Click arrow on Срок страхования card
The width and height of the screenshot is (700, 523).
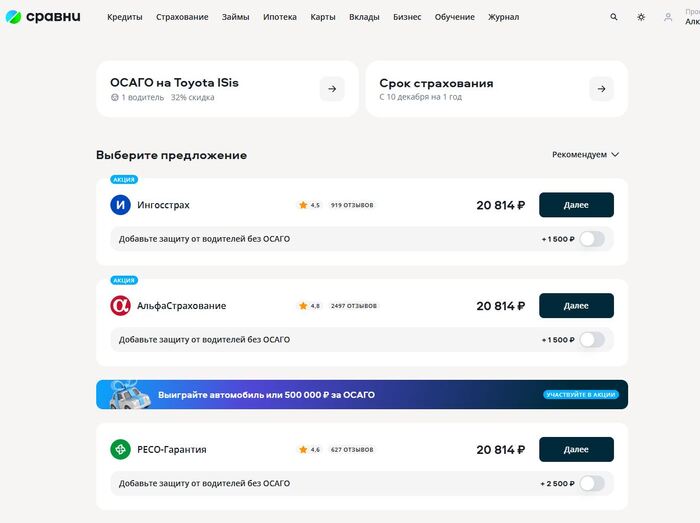(601, 89)
